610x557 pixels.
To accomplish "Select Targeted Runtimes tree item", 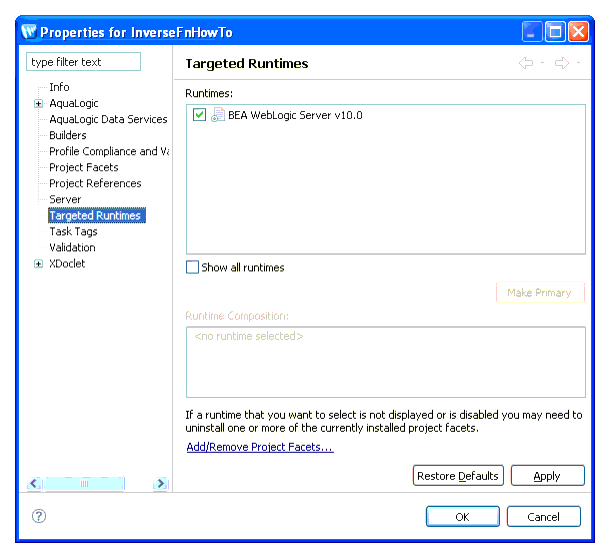I will tap(97, 215).
